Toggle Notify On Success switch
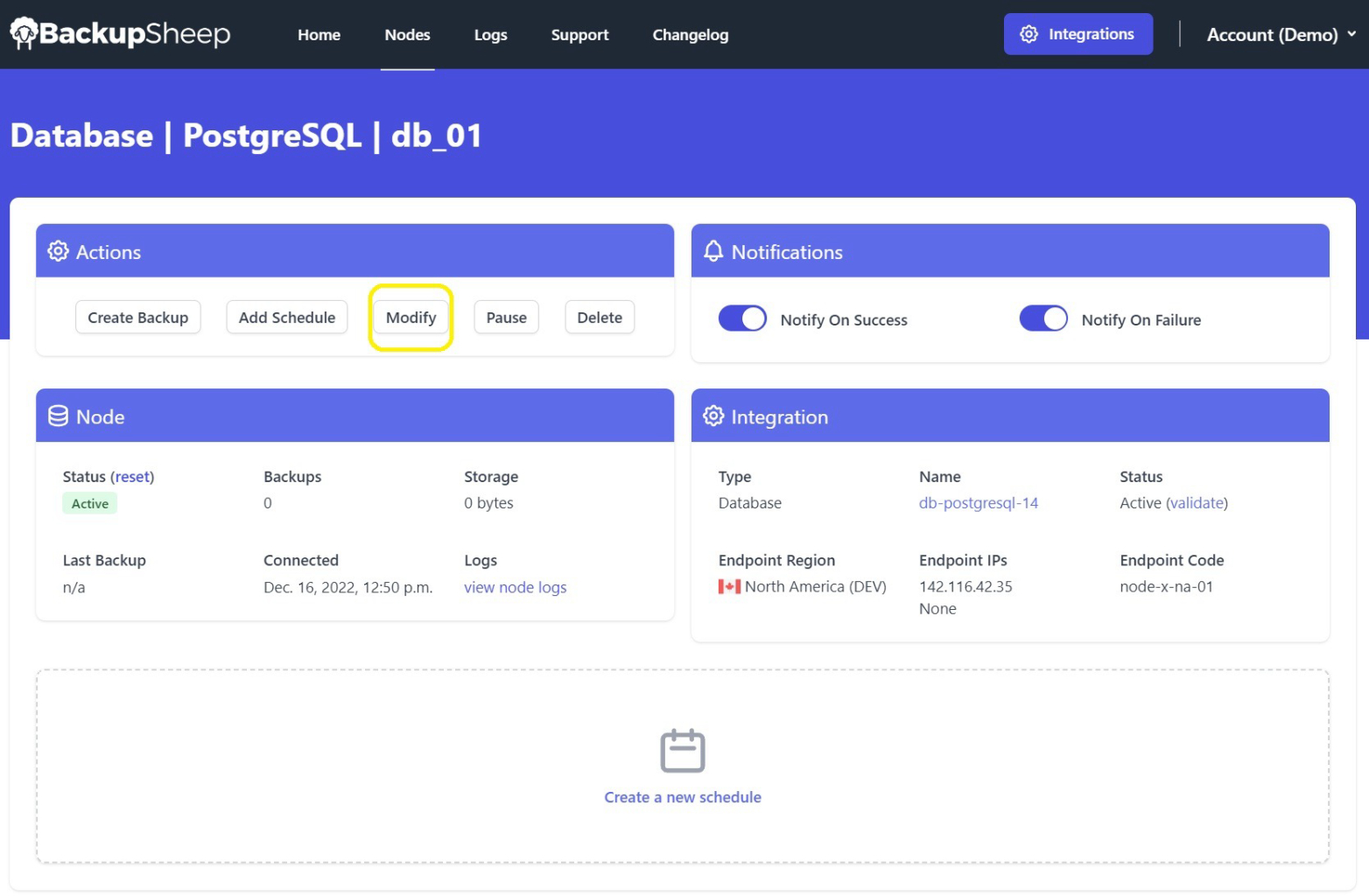Screen dimensions: 1369x896 click(x=742, y=318)
